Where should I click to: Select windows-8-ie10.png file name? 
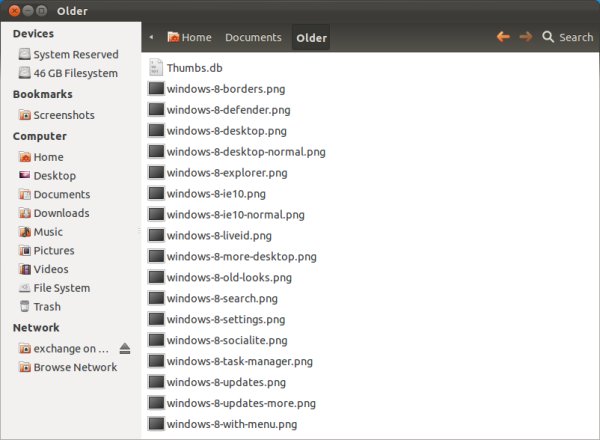(x=216, y=194)
